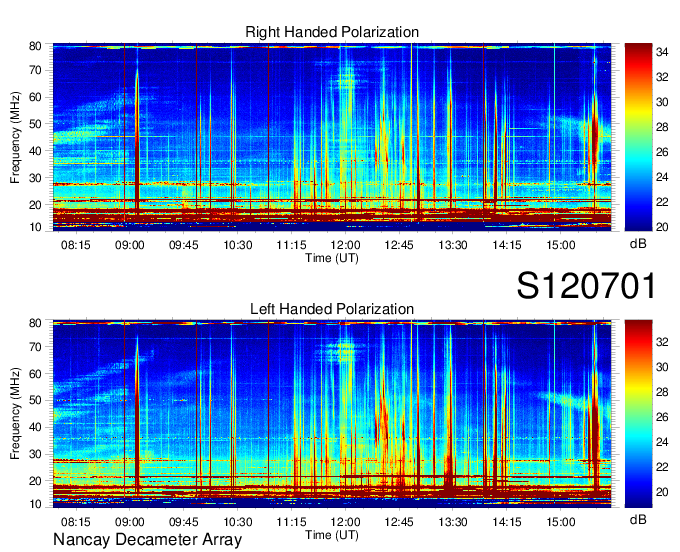Click the 12:00 tick on Left Handed plot
680x552 pixels.
345,522
